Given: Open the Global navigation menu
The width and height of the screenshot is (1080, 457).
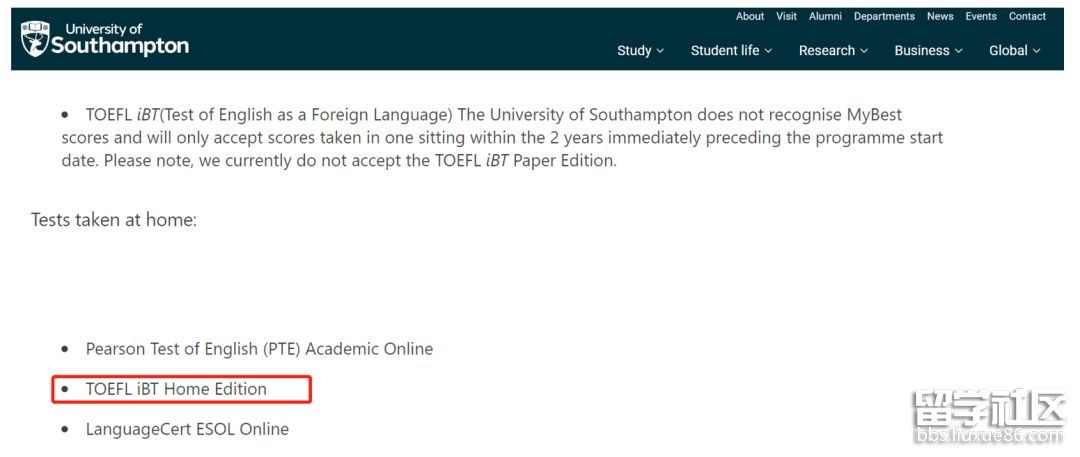Looking at the screenshot, I should click(x=1015, y=50).
